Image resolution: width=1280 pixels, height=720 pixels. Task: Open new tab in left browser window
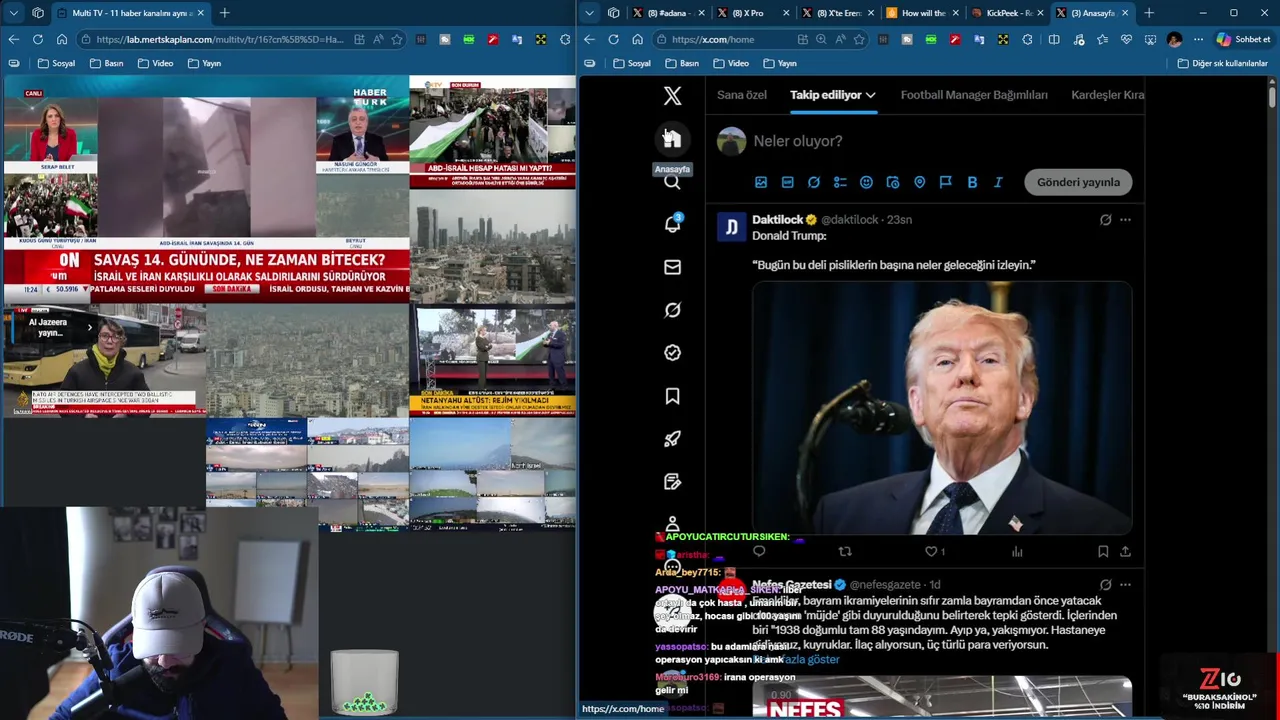coord(224,13)
